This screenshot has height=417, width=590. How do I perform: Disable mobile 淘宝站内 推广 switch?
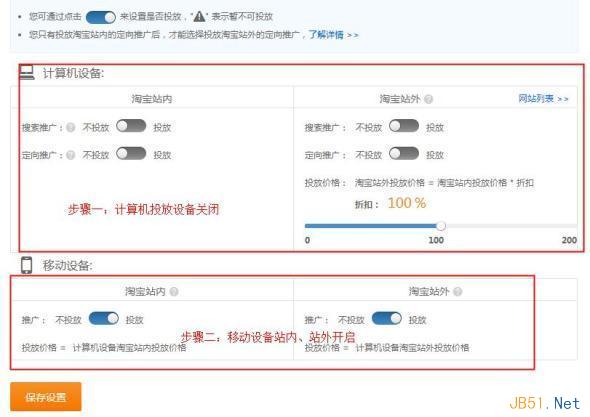tap(104, 318)
